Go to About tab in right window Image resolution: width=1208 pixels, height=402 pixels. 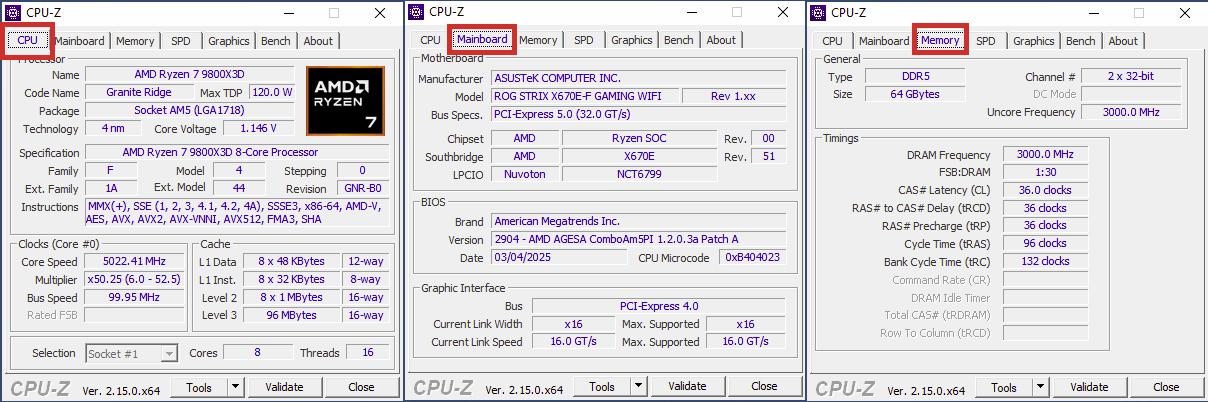[1123, 41]
